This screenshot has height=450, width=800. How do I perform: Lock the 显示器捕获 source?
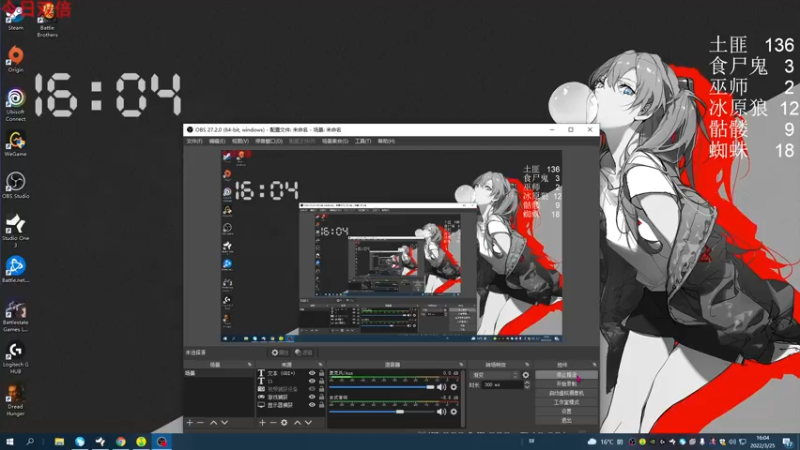[321, 405]
